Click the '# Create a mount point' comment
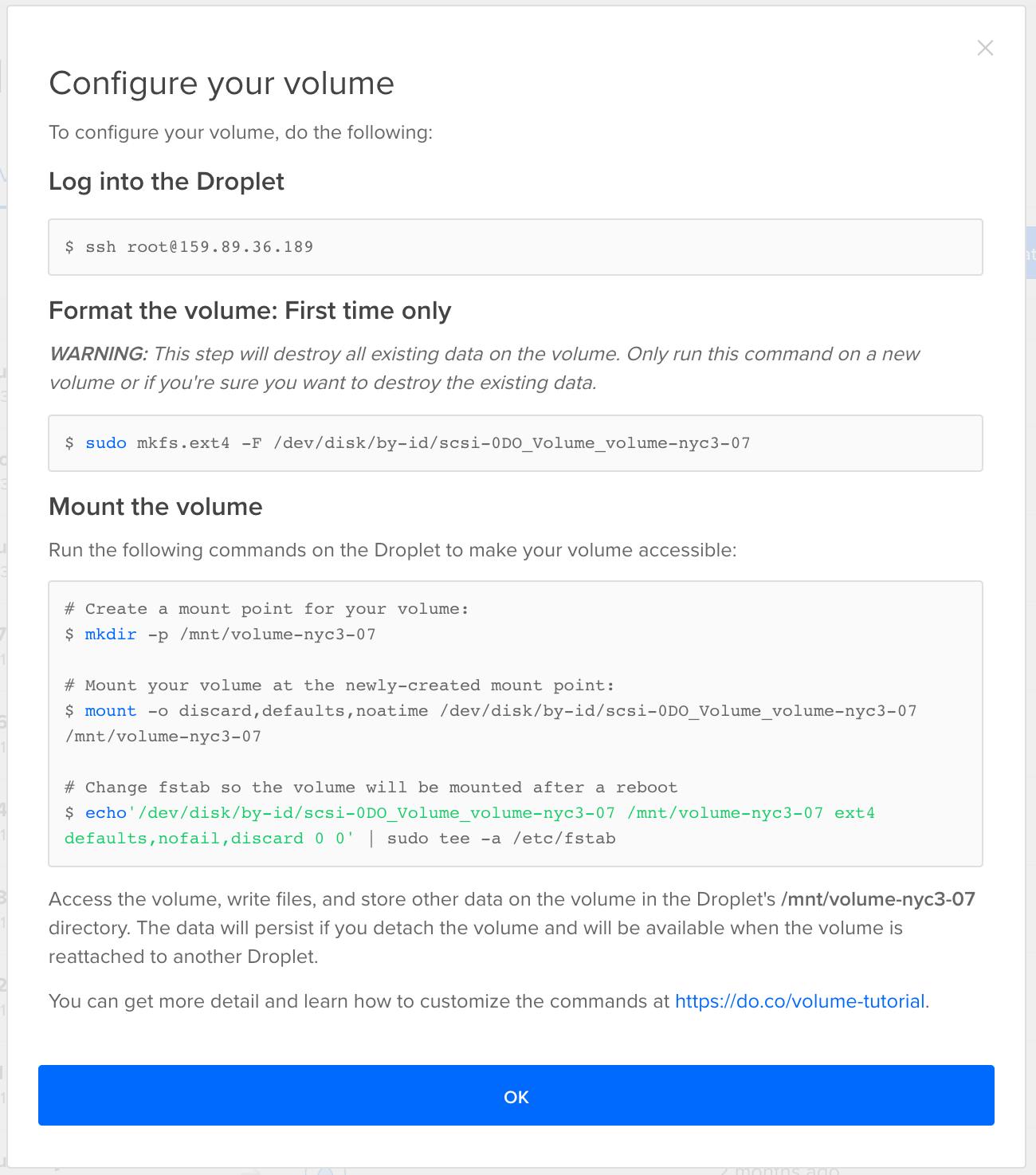This screenshot has width=1036, height=1175. 266,609
